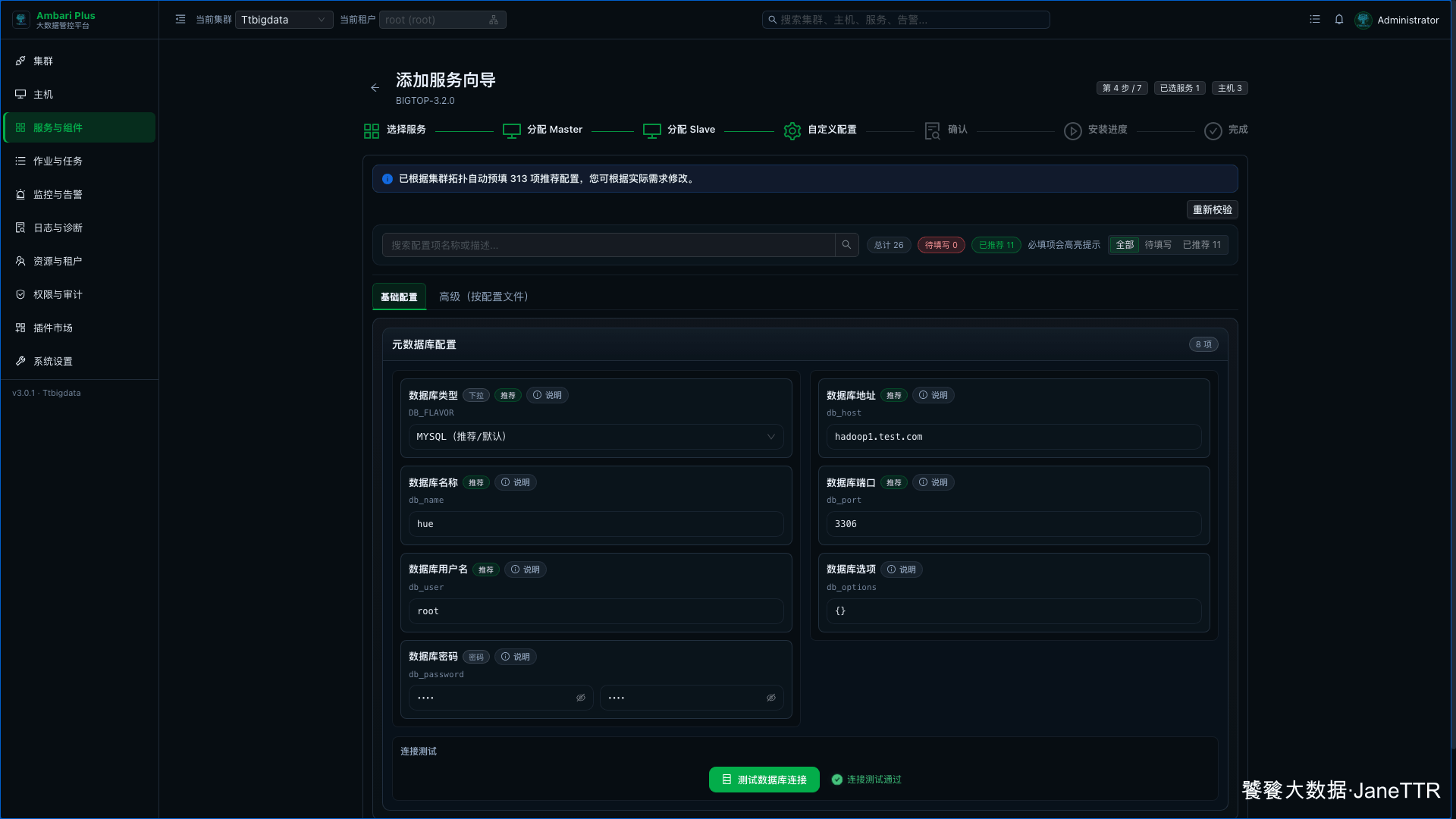Image resolution: width=1456 pixels, height=819 pixels.
Task: Click the 已选服务 1 tag
Action: coord(1180,88)
